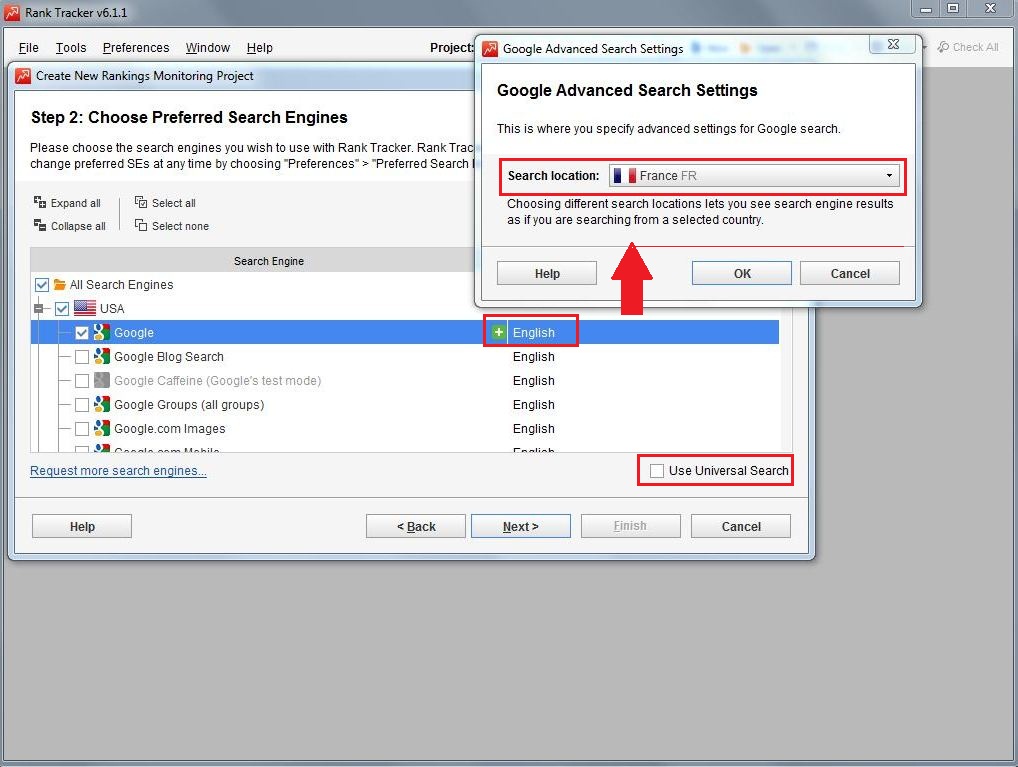Click the Next button in the wizard
This screenshot has height=767, width=1018.
coord(521,526)
